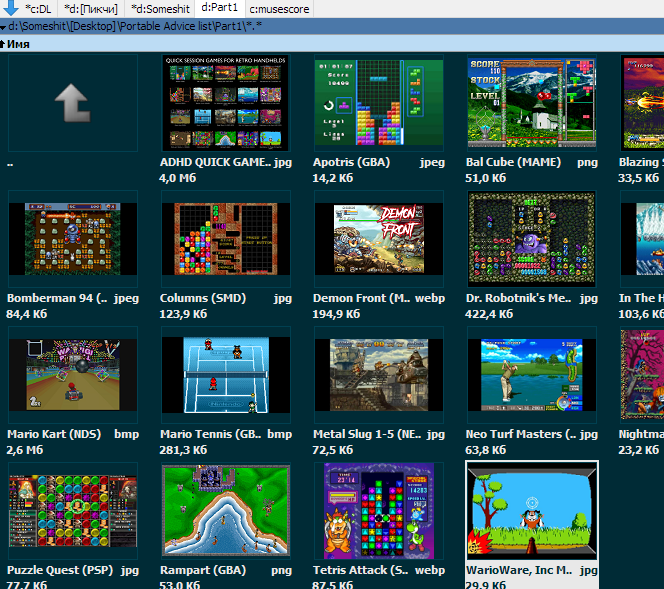
Task: Select the Apotris (GBA) thumbnail
Action: tap(379, 103)
